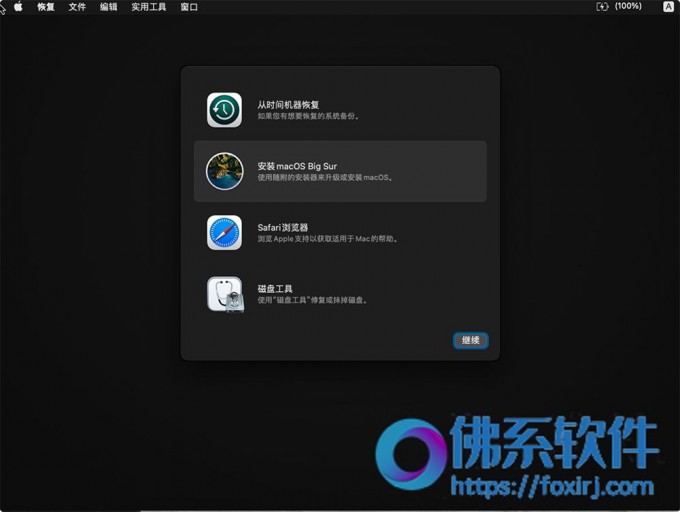This screenshot has height=512, width=680.
Task: Open the Apple logo menu
Action: point(18,7)
